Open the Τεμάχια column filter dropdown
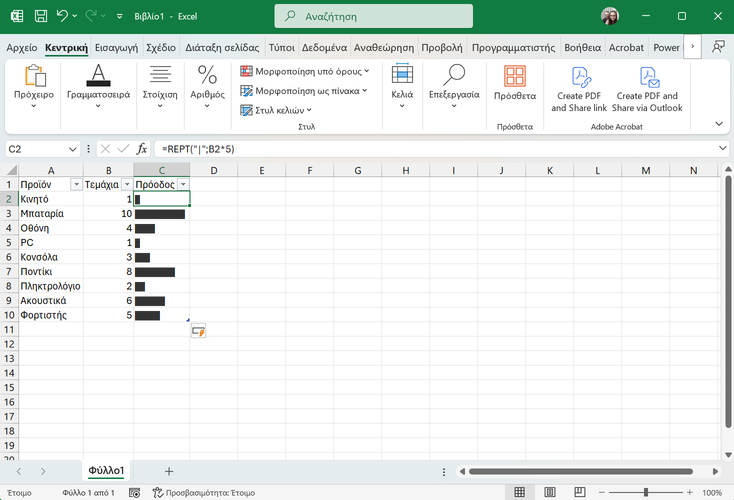Viewport: 734px width, 500px height. (x=126, y=185)
